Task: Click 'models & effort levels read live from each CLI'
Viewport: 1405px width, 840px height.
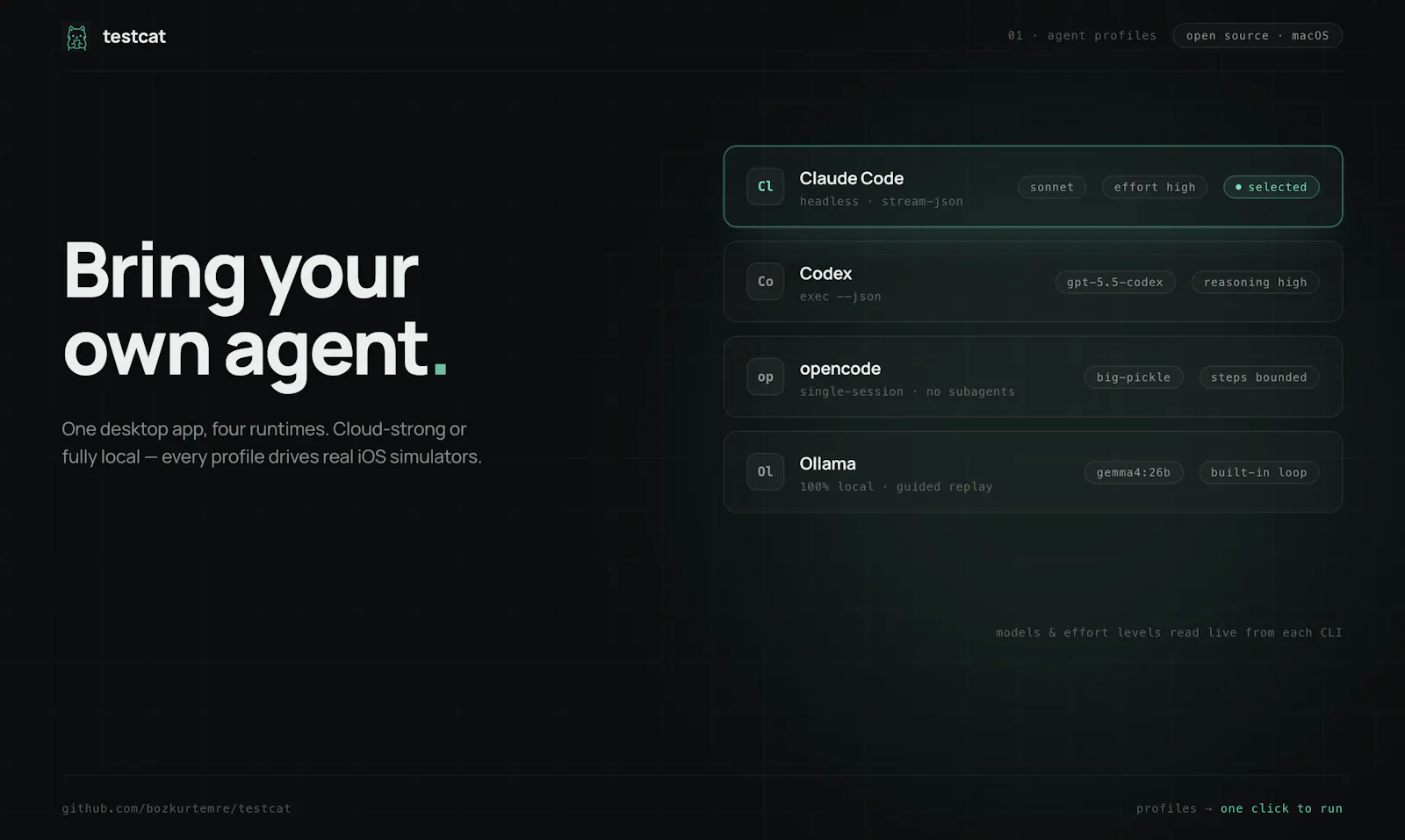Action: click(x=1169, y=632)
